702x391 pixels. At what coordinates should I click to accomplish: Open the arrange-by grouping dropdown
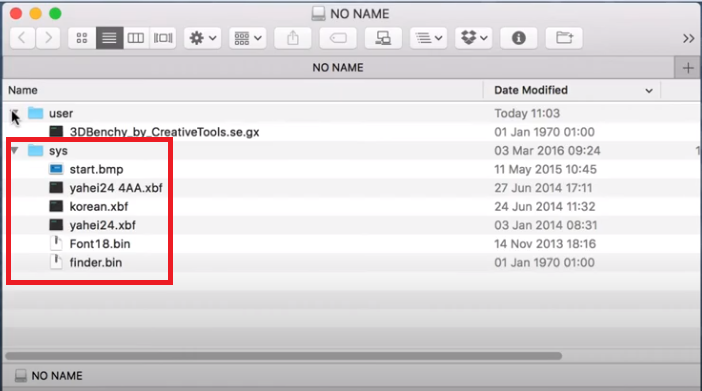pyautogui.click(x=248, y=38)
